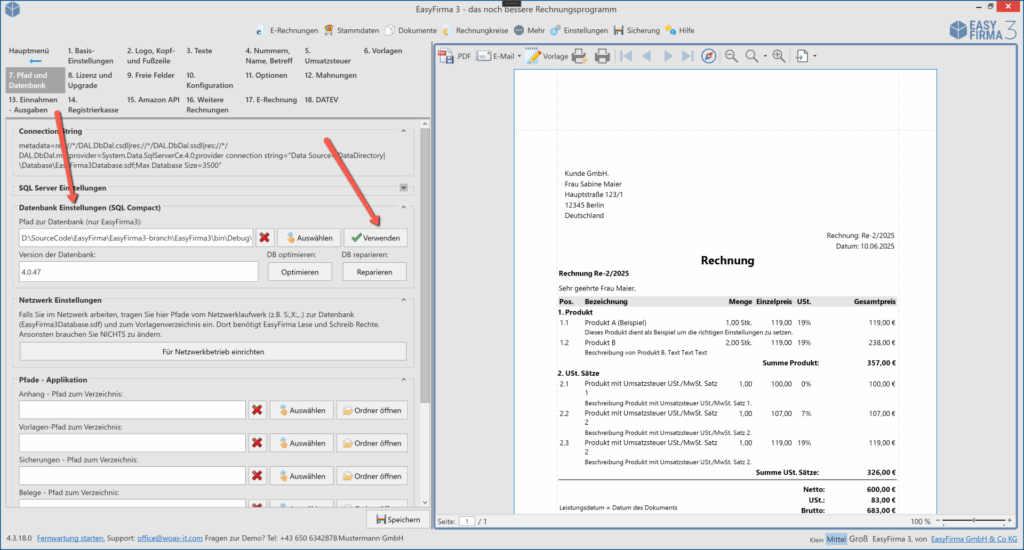The height and width of the screenshot is (550, 1024).
Task: Switch to 2. Logo, Kopf- und Fußzeile tab
Action: [x=150, y=56]
